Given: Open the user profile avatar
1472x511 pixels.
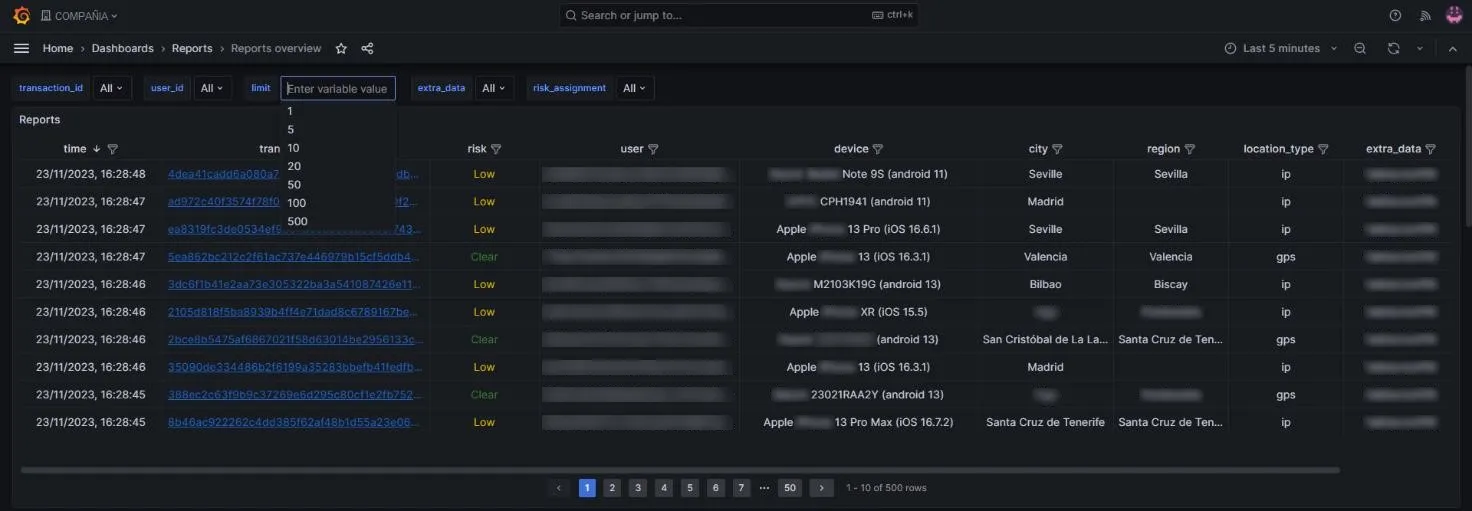Looking at the screenshot, I should [x=1454, y=15].
